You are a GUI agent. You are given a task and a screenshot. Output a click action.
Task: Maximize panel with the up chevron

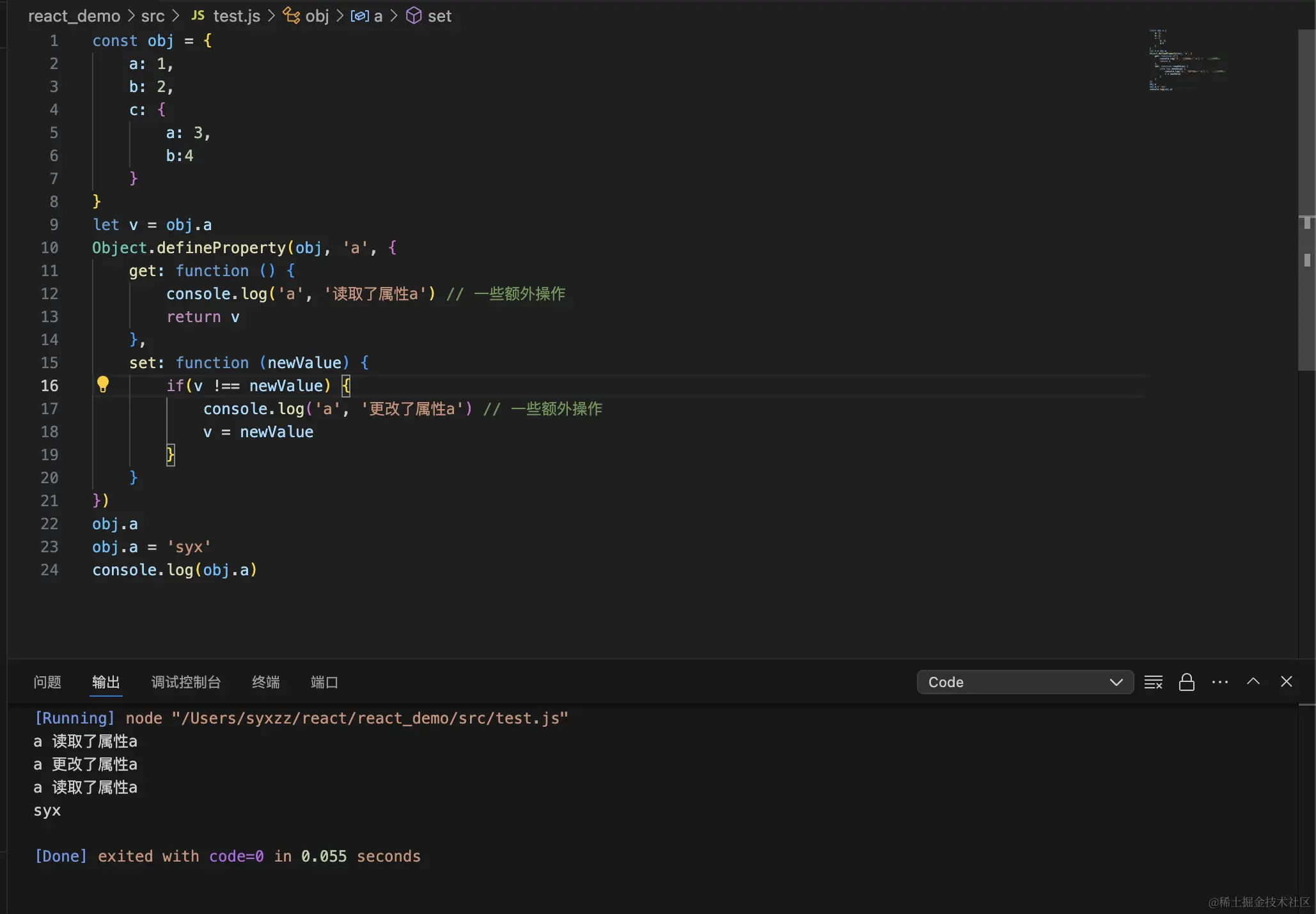point(1253,681)
